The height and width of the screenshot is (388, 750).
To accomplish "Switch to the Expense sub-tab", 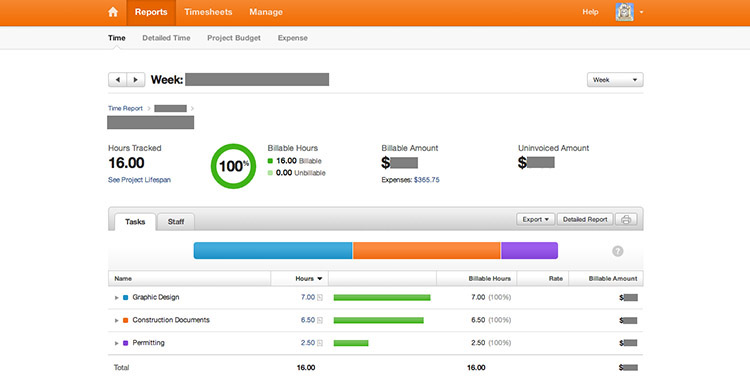I will (293, 38).
